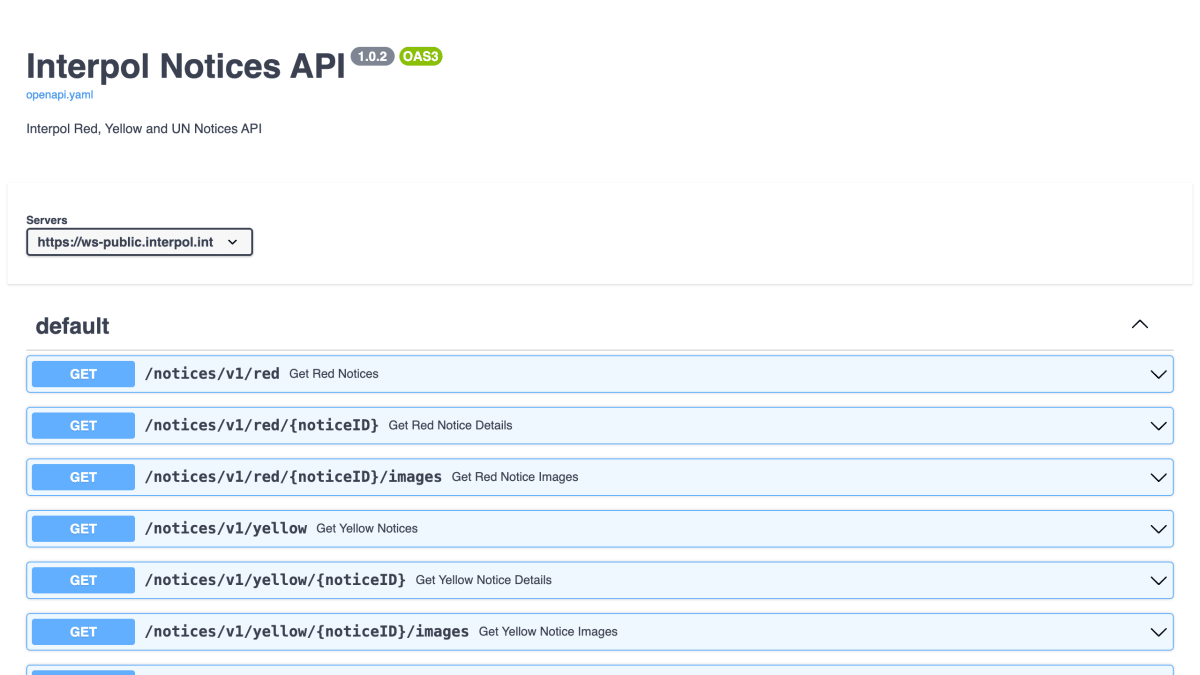The image size is (1200, 675).
Task: Click GET button for Red Notice Images
Action: click(x=83, y=477)
